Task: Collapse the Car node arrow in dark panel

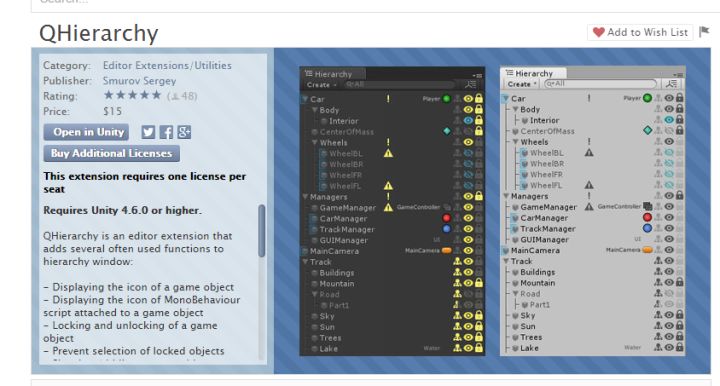Action: coord(305,99)
